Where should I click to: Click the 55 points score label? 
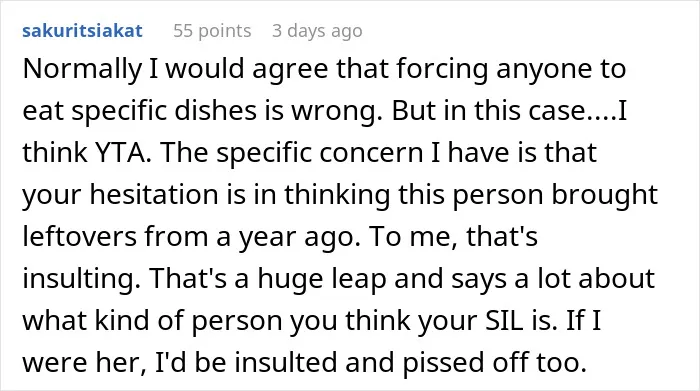pyautogui.click(x=212, y=31)
